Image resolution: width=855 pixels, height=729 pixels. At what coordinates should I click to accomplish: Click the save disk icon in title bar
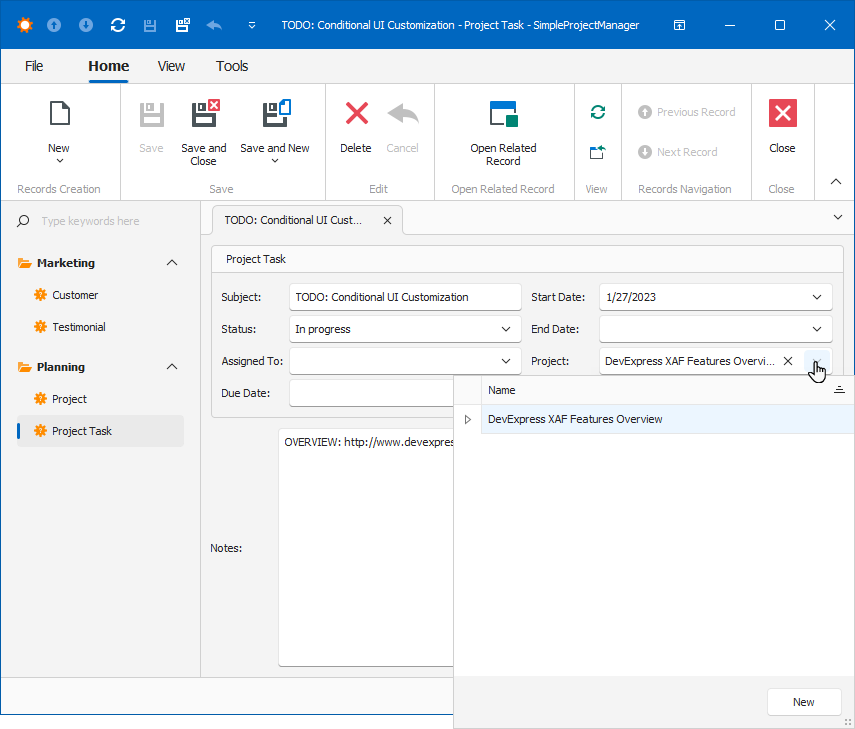pyautogui.click(x=150, y=25)
